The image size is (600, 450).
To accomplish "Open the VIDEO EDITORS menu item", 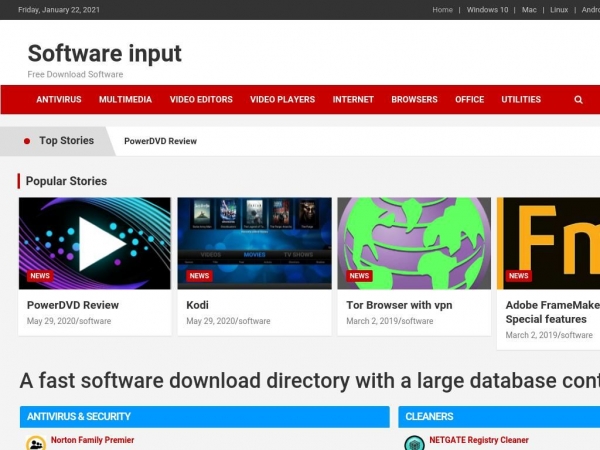I will [x=201, y=99].
